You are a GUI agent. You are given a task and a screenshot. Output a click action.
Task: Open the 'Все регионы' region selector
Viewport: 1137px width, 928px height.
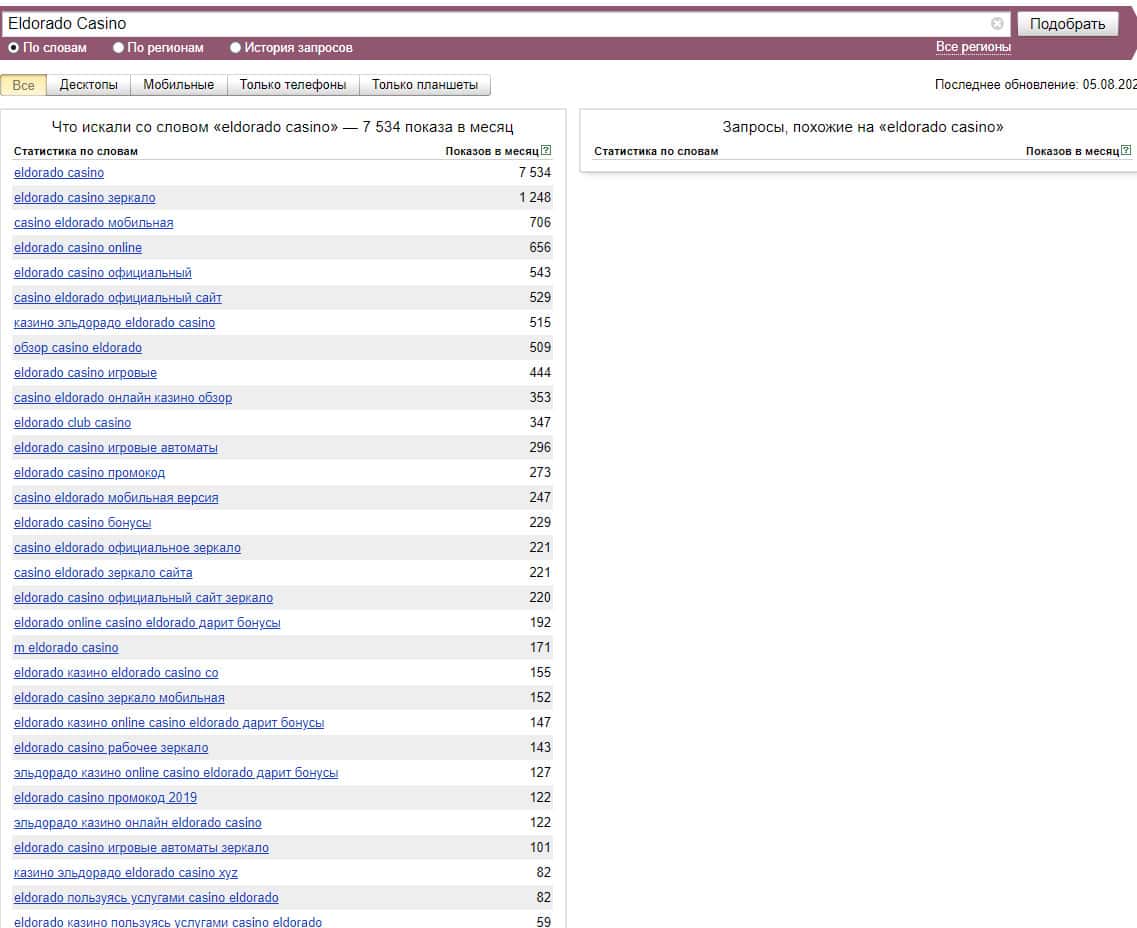[973, 47]
